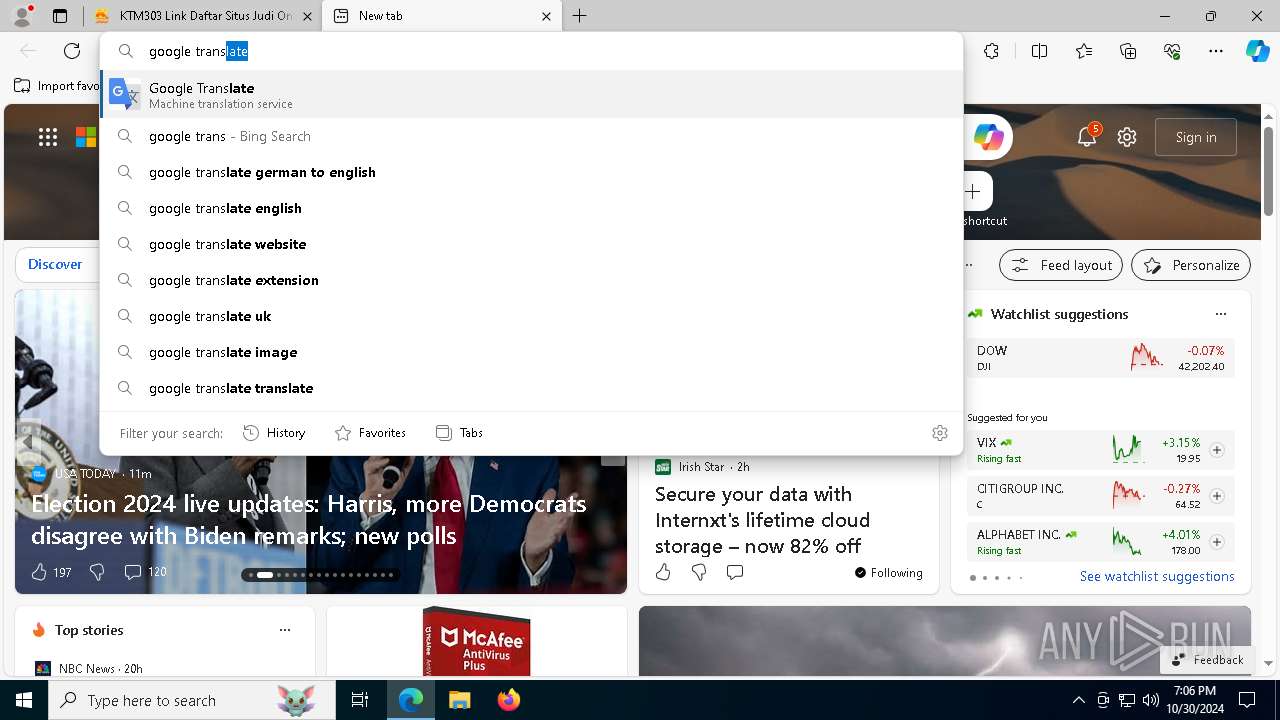
Task: Open Top stories more options menu
Action: coord(285,630)
